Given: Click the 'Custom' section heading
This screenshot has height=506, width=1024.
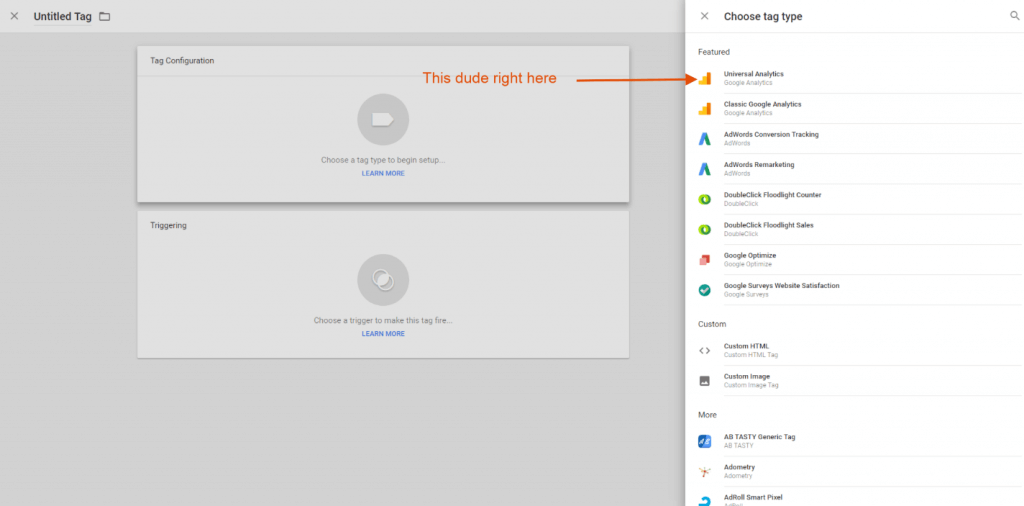Looking at the screenshot, I should [x=712, y=324].
